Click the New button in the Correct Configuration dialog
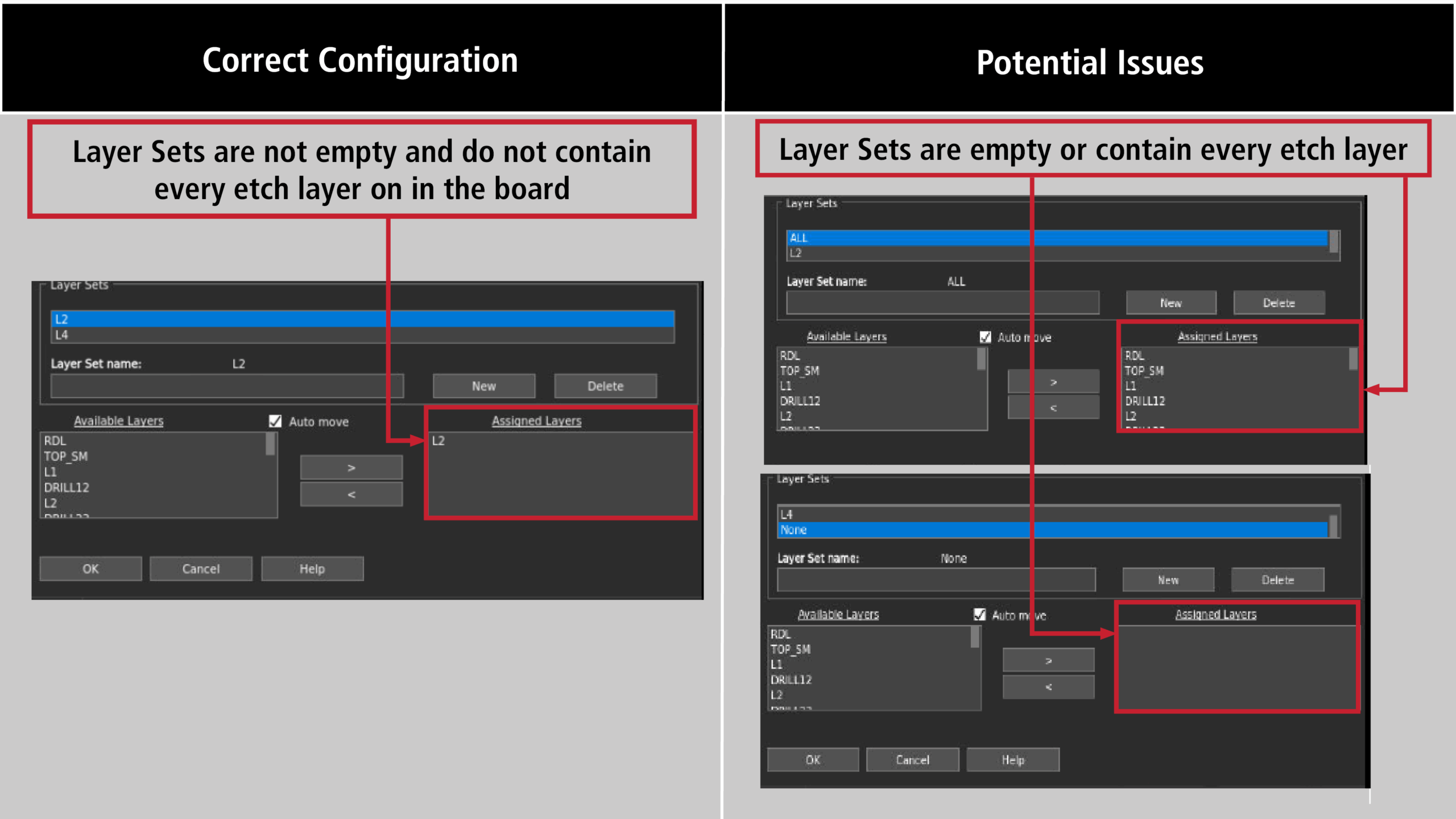 pyautogui.click(x=483, y=386)
